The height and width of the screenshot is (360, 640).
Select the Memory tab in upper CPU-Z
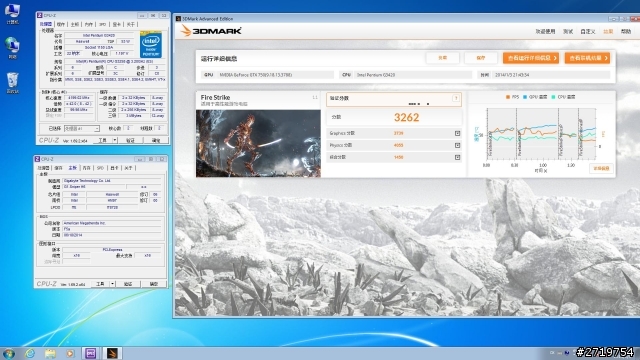[89, 24]
